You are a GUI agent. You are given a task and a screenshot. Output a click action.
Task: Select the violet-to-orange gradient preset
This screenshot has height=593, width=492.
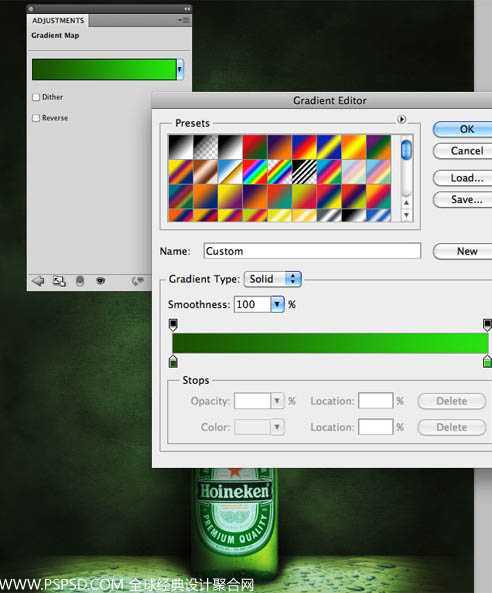(x=279, y=147)
